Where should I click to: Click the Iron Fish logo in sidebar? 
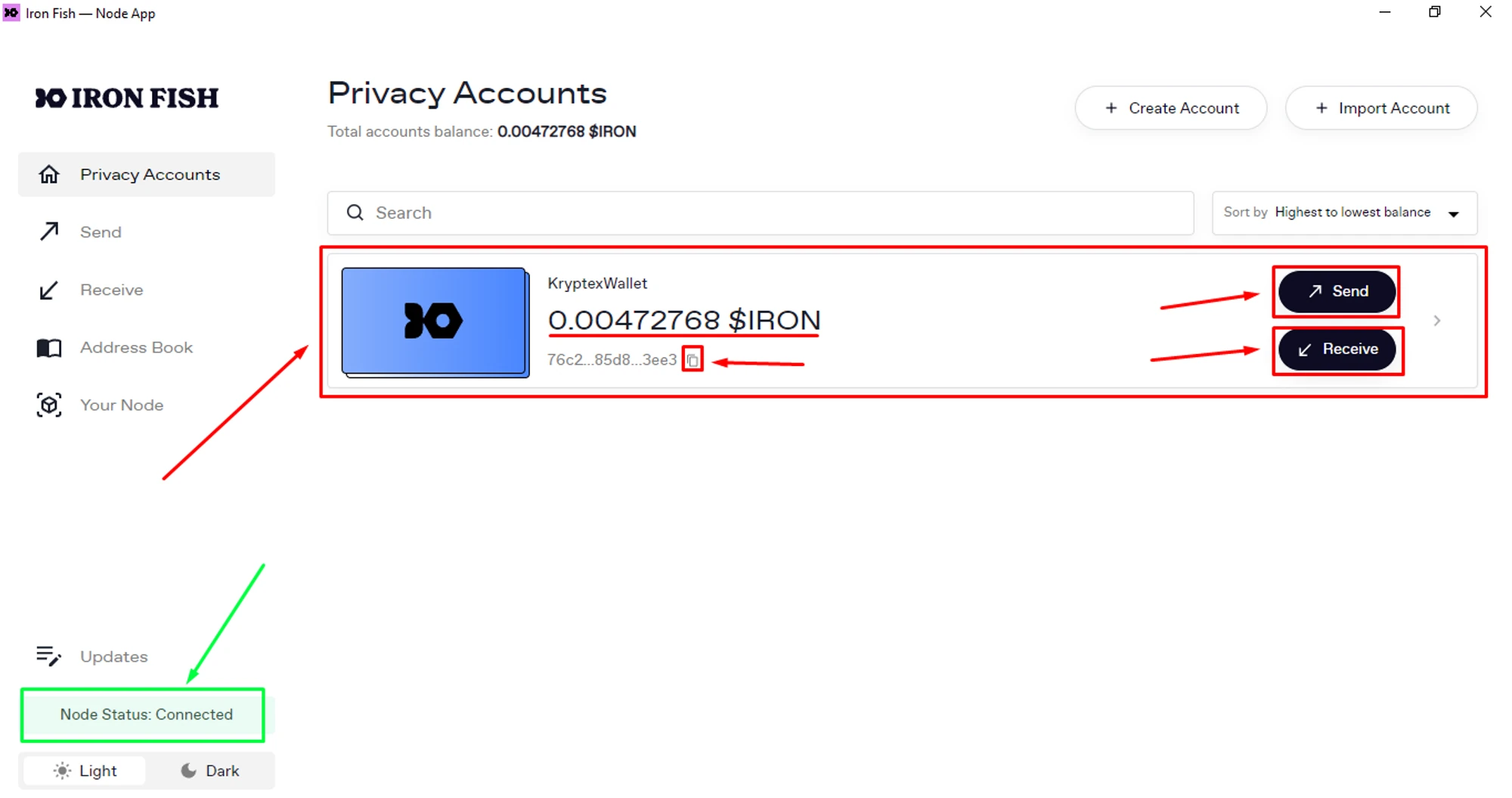[127, 98]
